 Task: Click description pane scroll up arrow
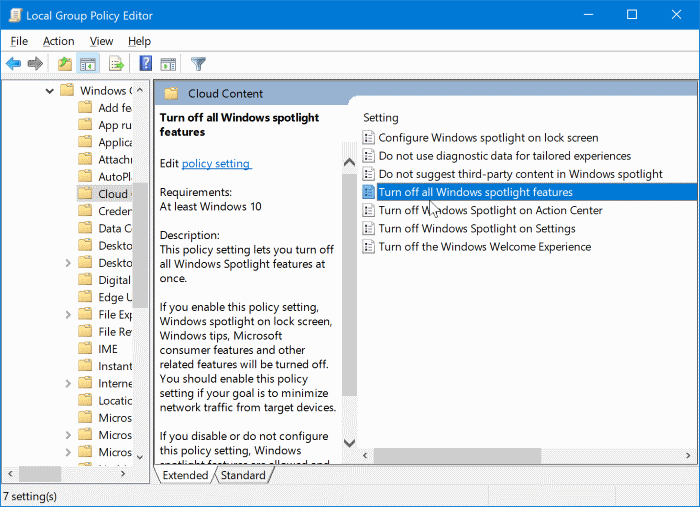350,162
